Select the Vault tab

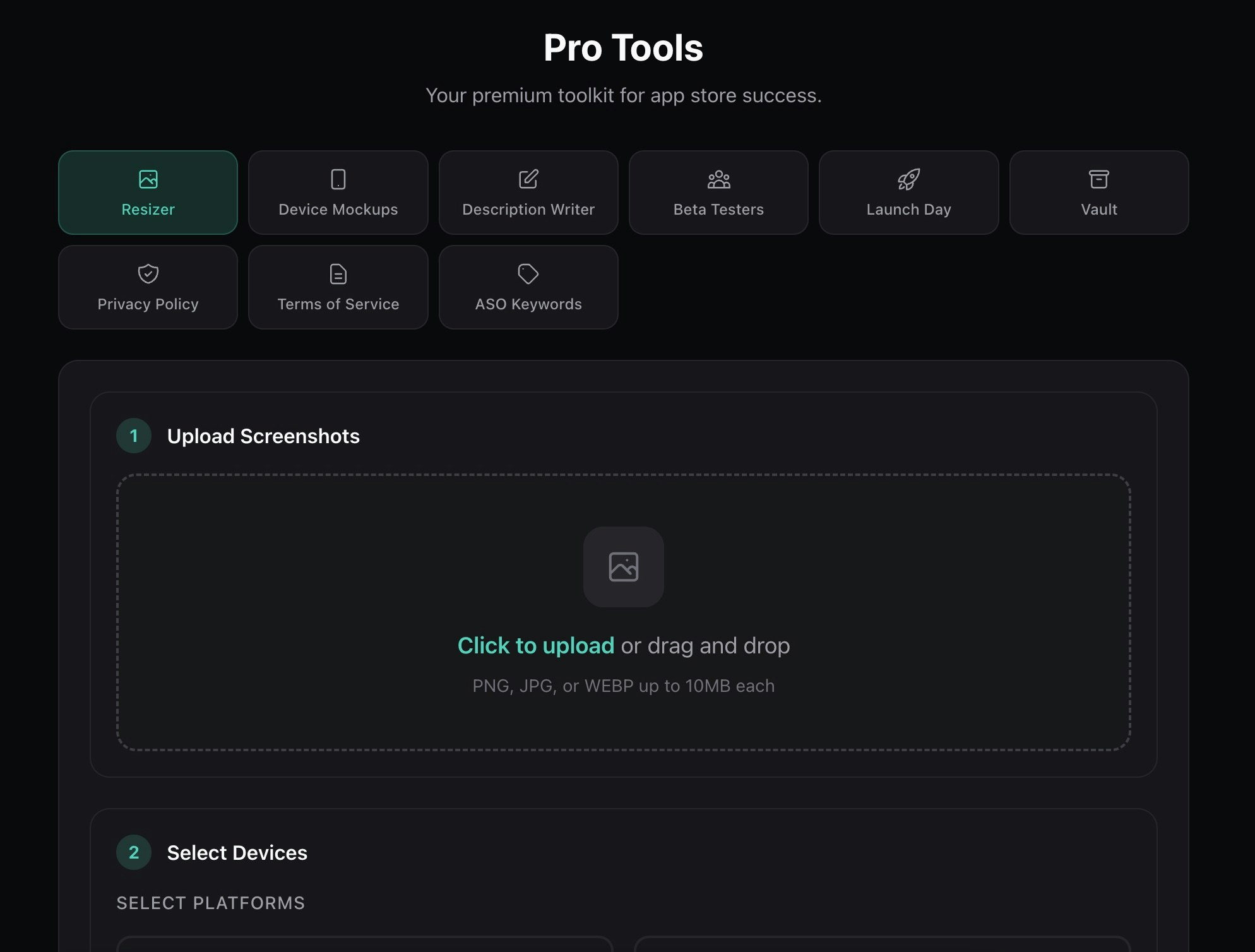coord(1098,193)
